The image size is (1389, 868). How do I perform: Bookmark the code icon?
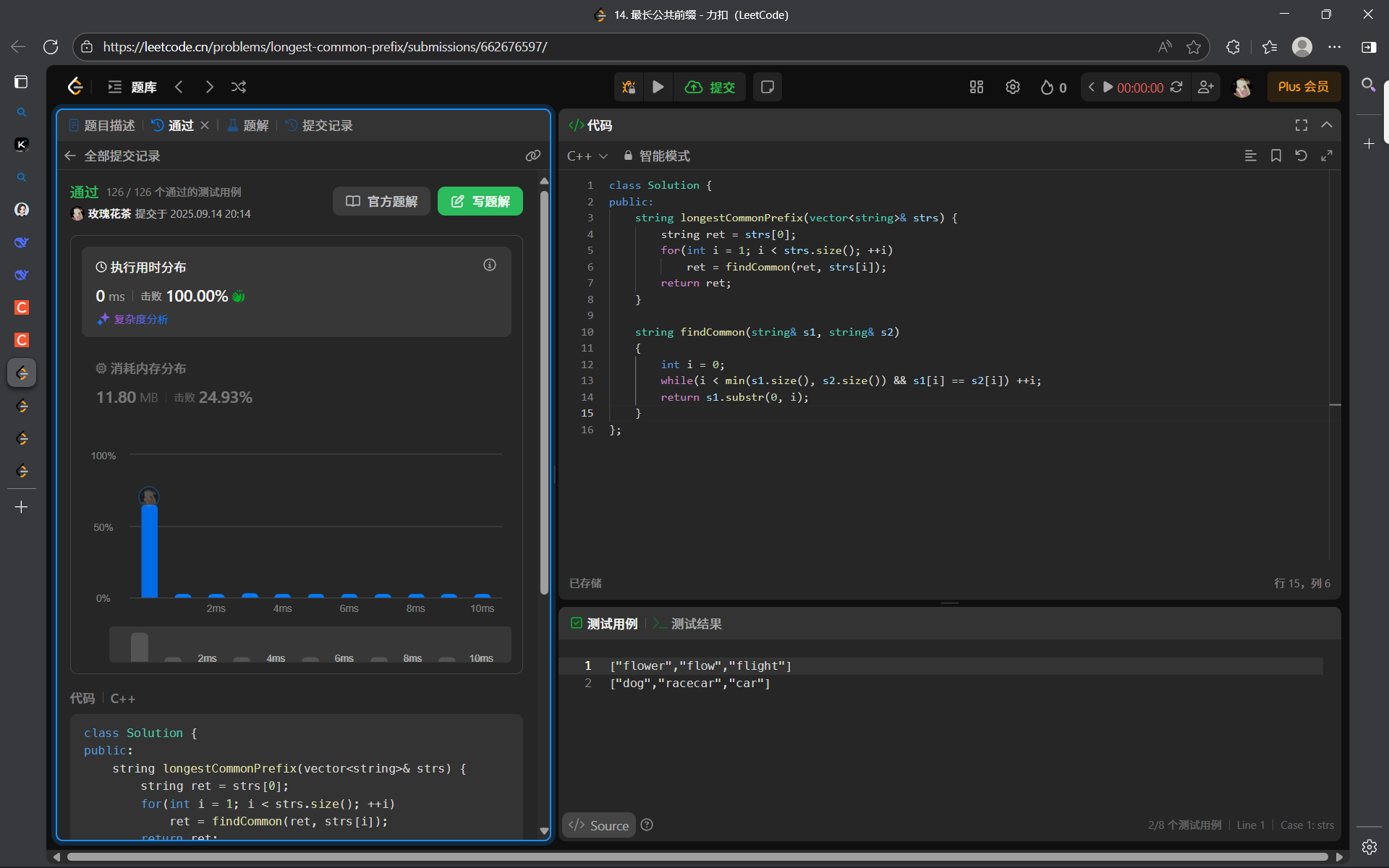pyautogui.click(x=1276, y=156)
